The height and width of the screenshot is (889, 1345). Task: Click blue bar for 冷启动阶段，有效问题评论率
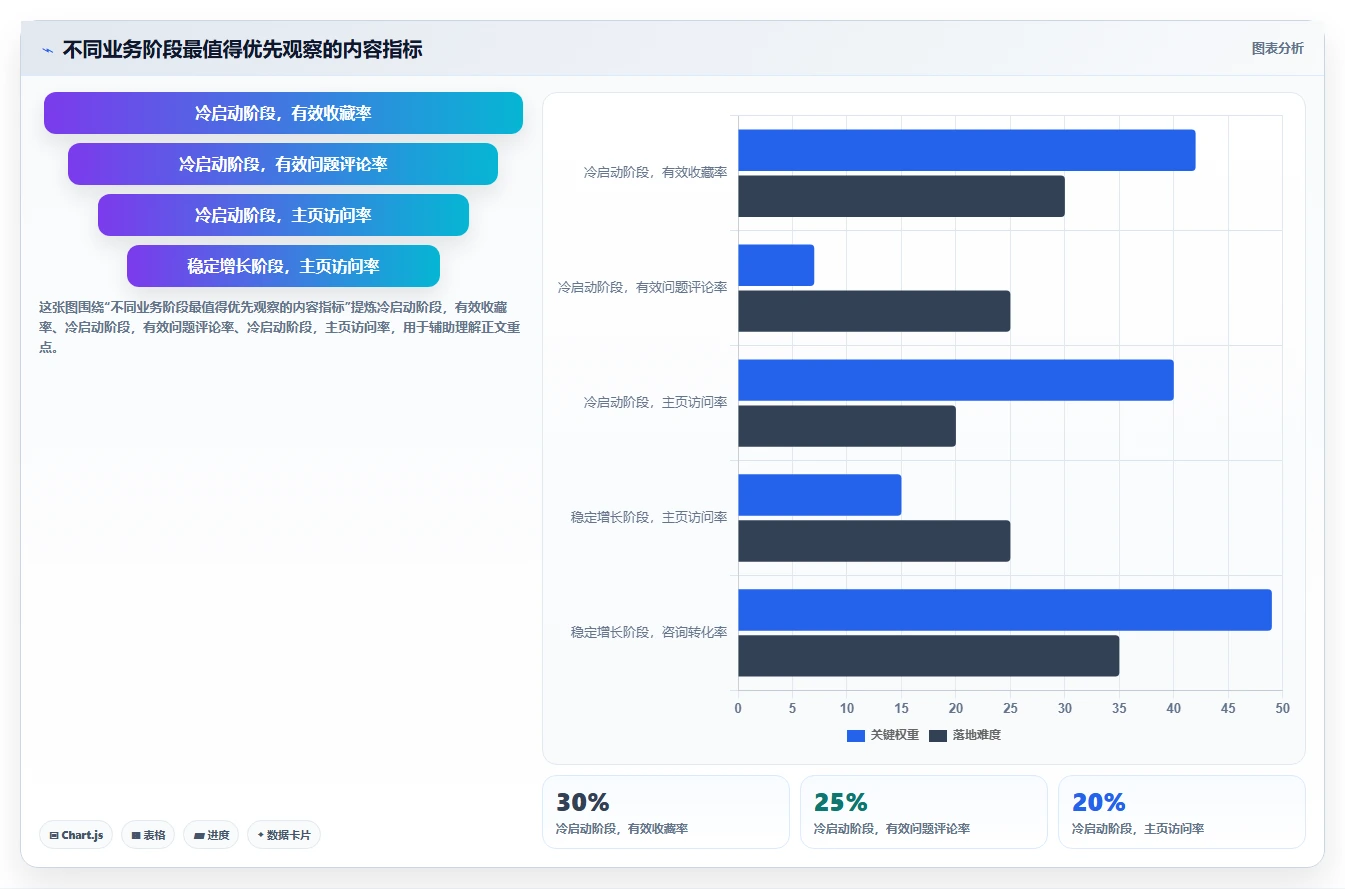[776, 265]
